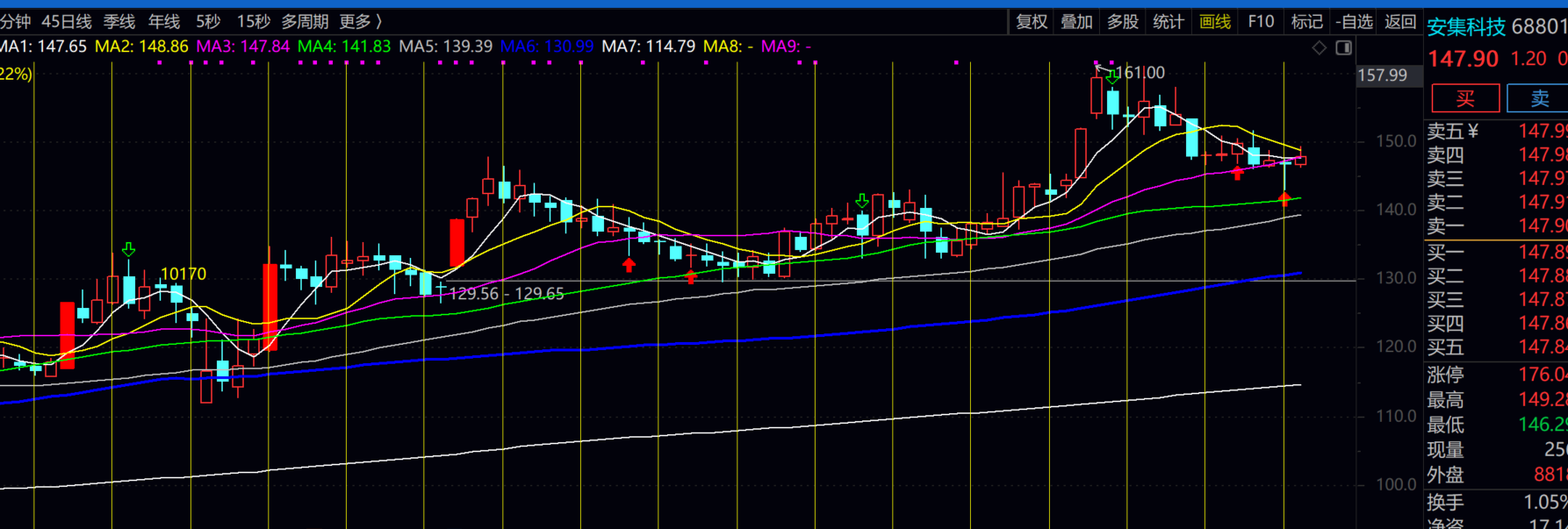This screenshot has width=1568, height=529.
Task: Toggle 叠加 overlay on the chart
Action: coord(1076,21)
